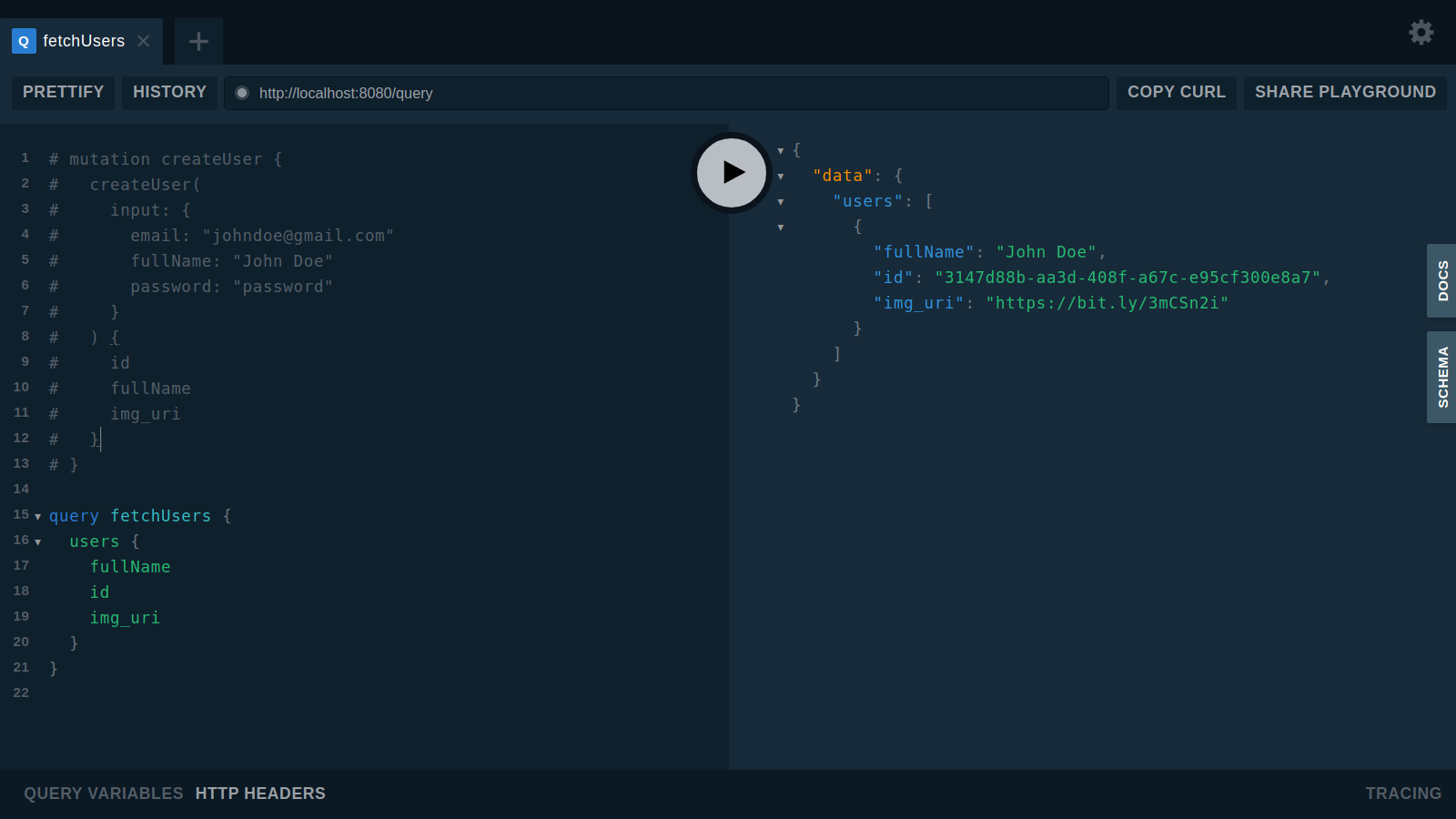Open the DOCS side panel

(1441, 280)
